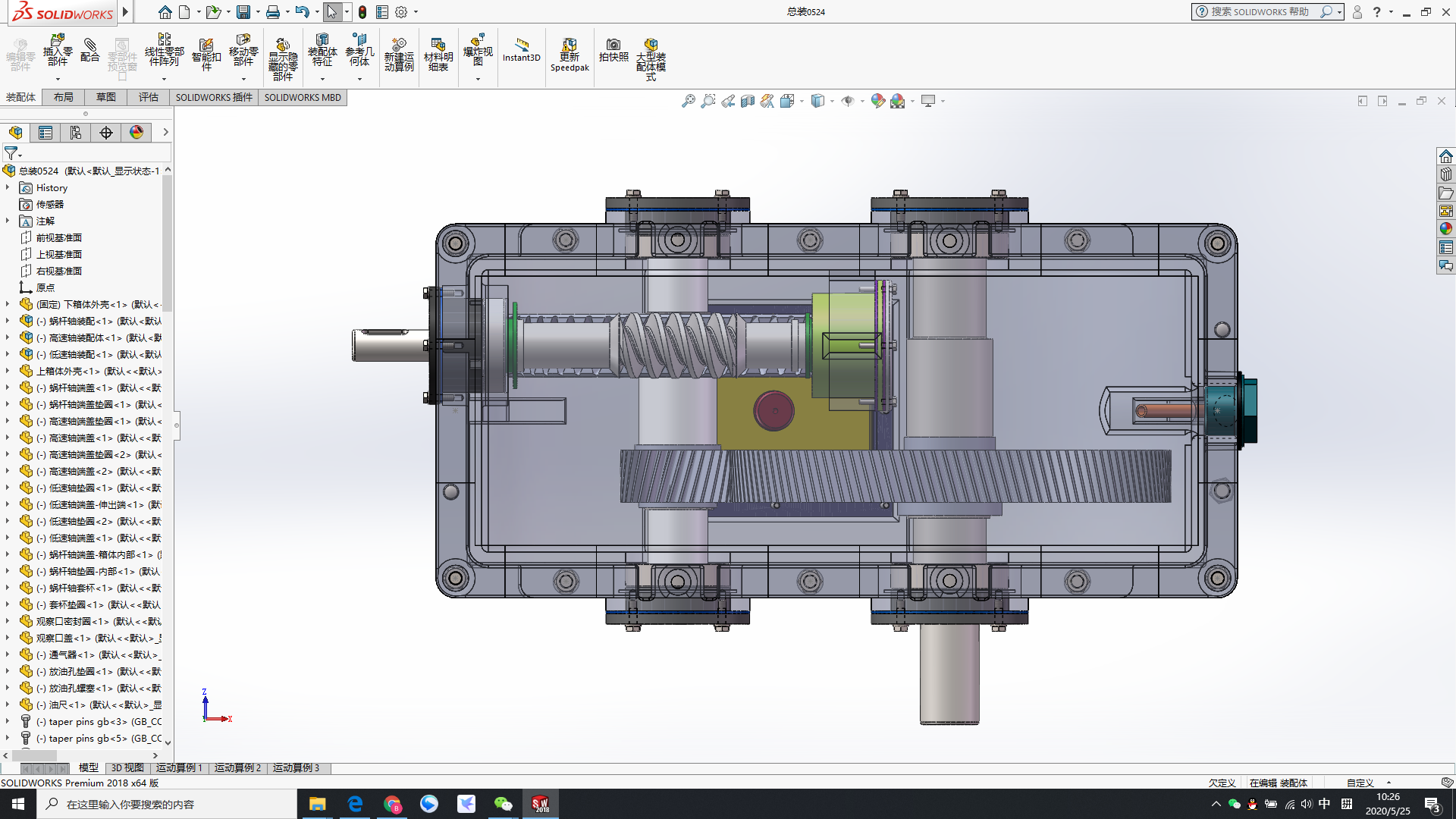Select 低速轴端盖-伸出端 tree item
The width and height of the screenshot is (1456, 819).
90,504
